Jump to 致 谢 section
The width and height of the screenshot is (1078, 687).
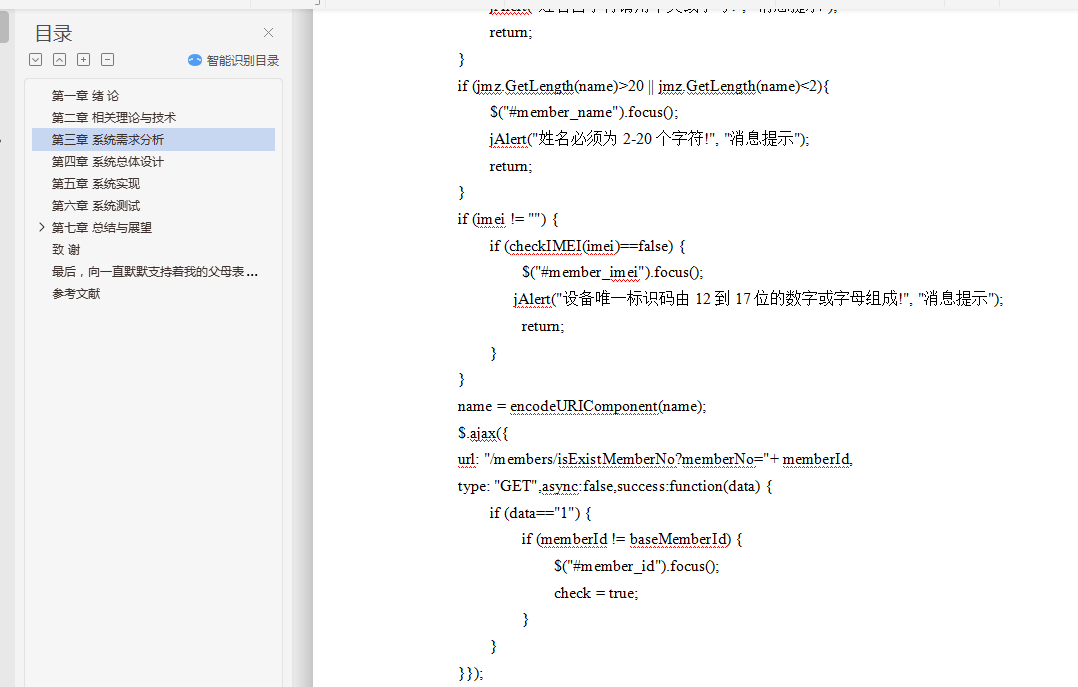coord(66,250)
